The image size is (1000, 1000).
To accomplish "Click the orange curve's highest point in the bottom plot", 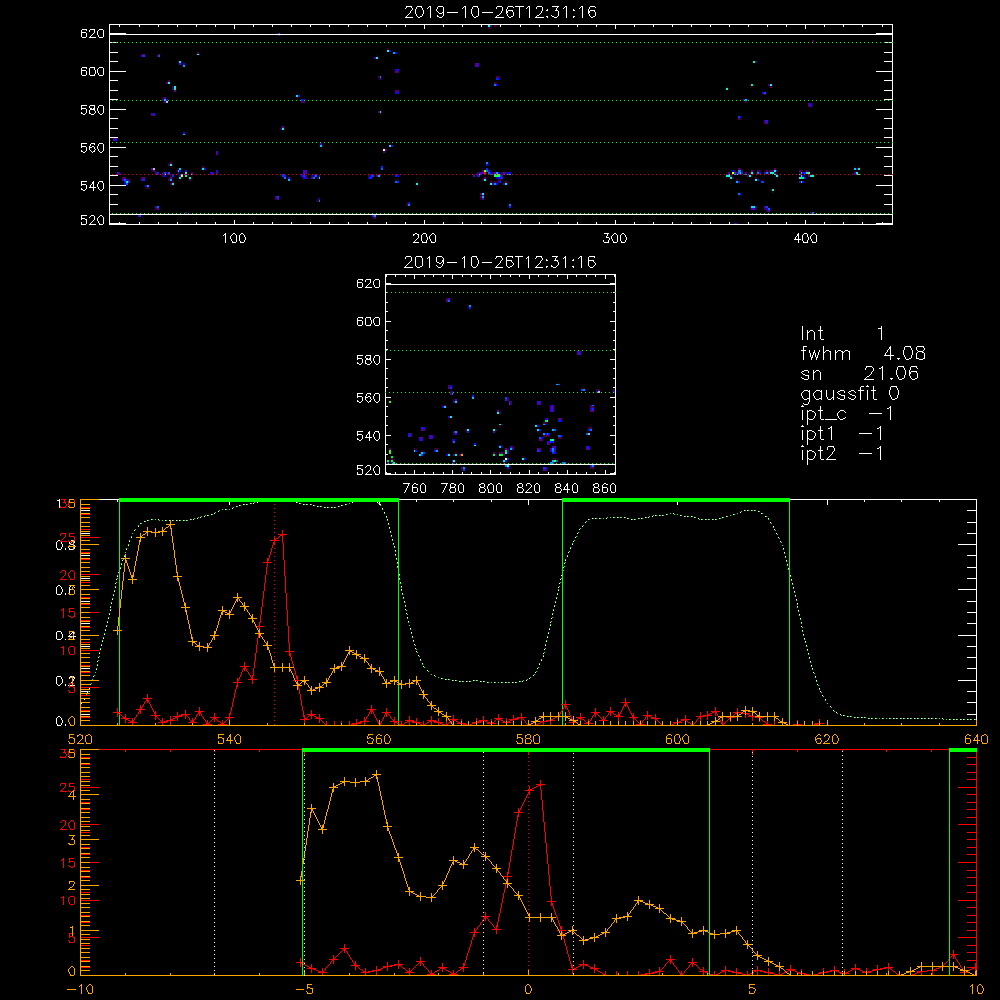I will (x=376, y=774).
